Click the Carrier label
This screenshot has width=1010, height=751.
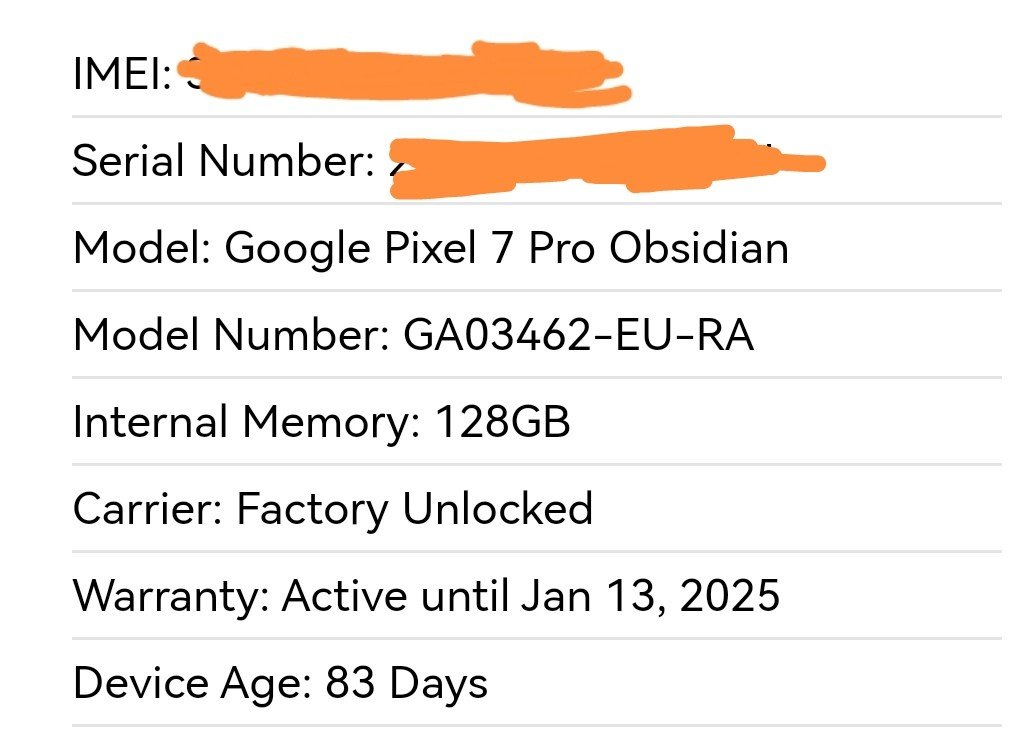coord(146,510)
